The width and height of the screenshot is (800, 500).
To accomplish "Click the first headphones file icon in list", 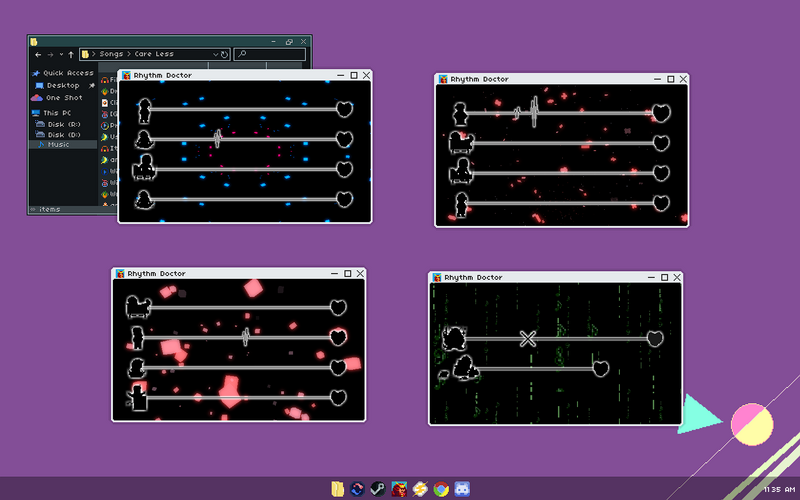I will [105, 80].
